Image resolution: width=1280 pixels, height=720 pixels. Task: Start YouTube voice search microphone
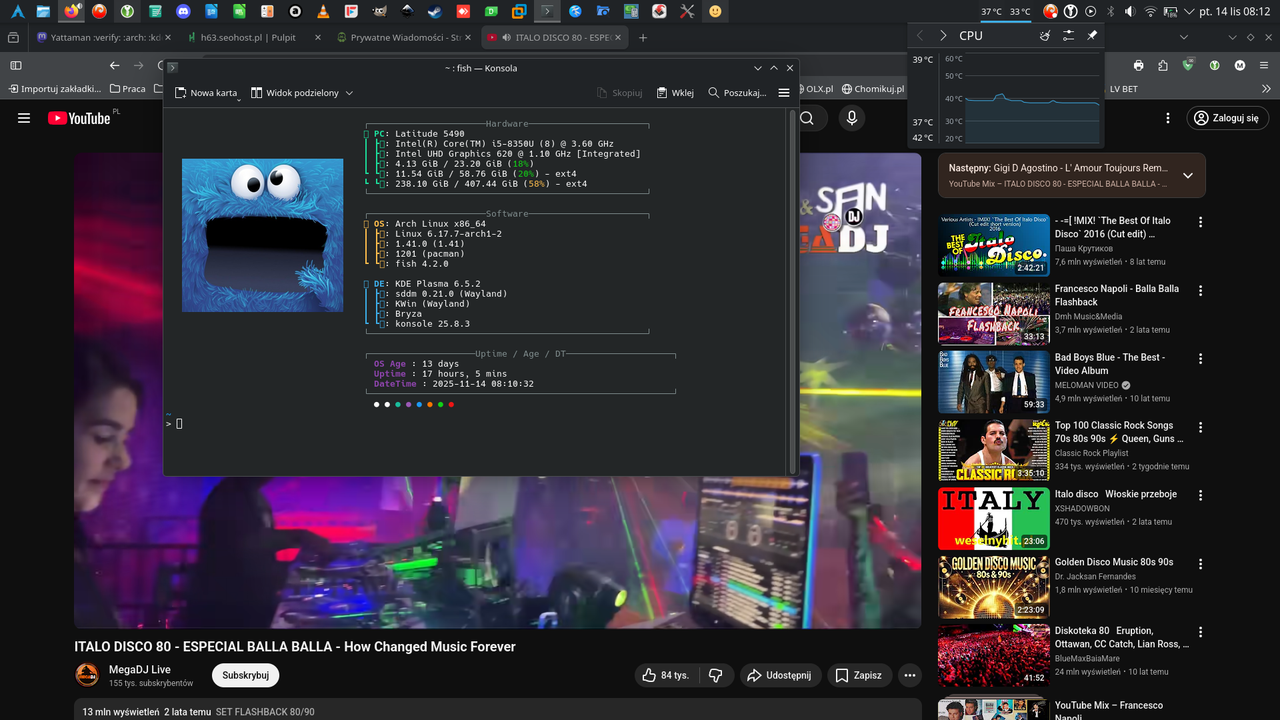[852, 118]
